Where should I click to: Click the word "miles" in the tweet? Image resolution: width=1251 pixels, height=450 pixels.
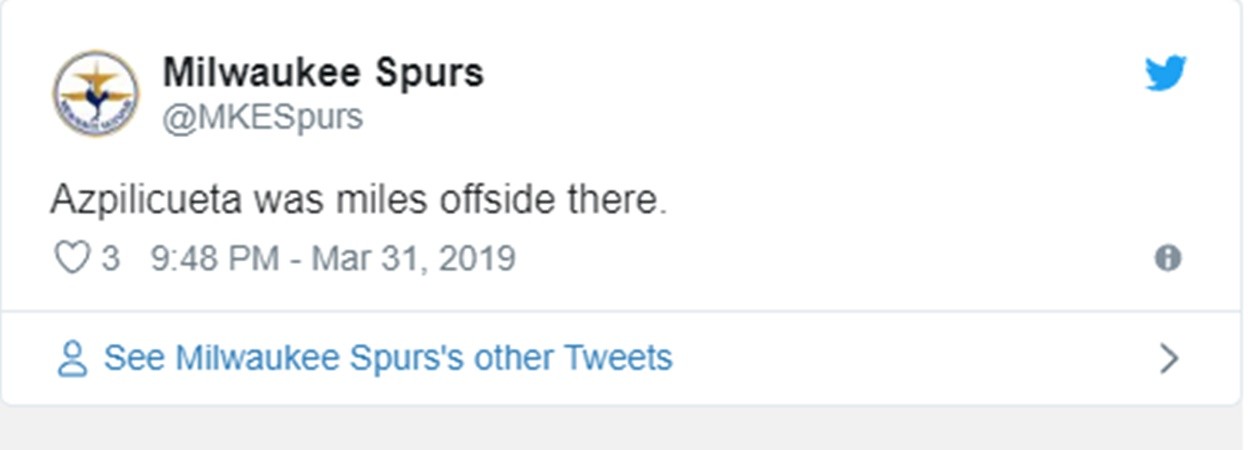coord(372,201)
